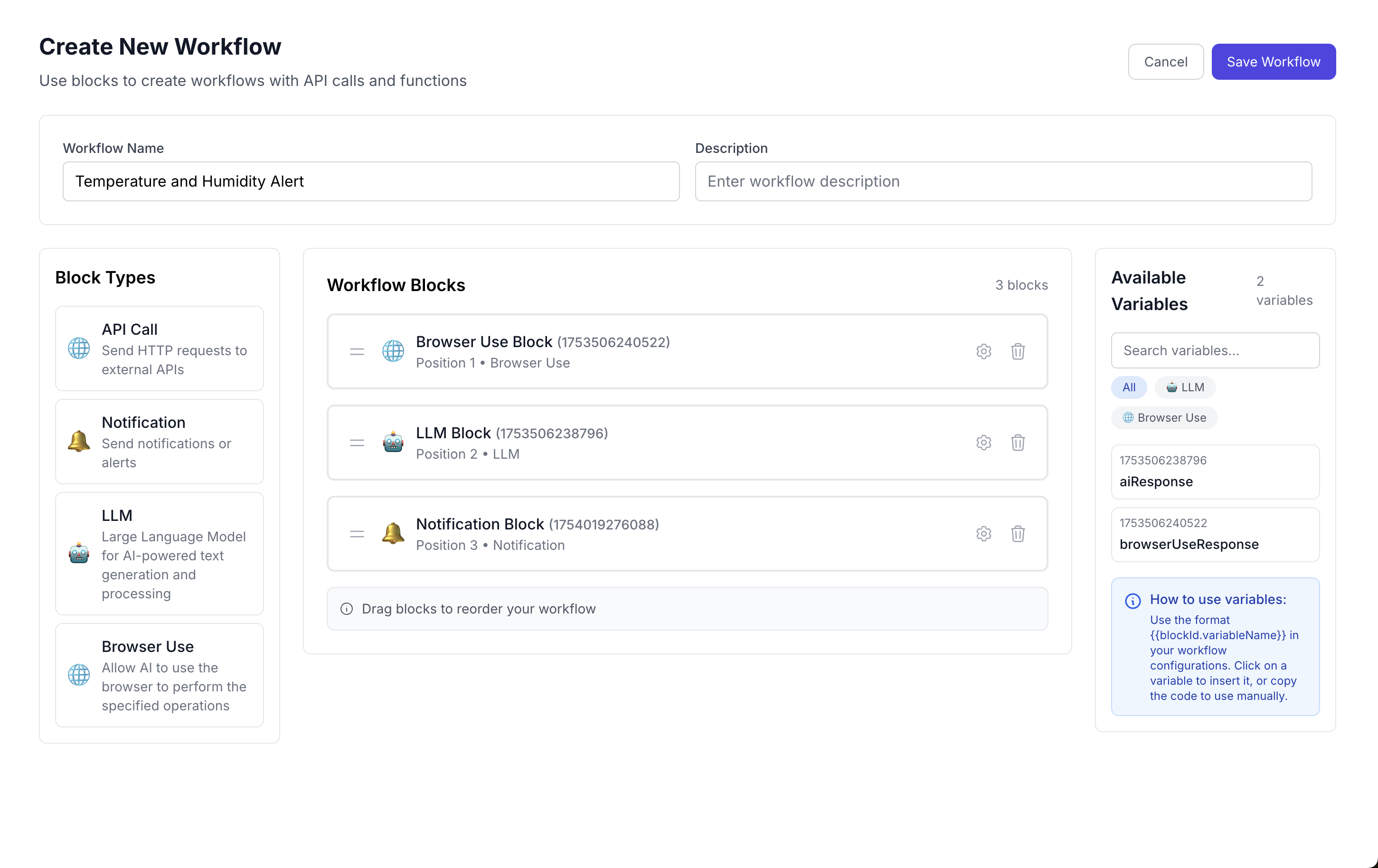Add a Browser Use block from Block Types
The height and width of the screenshot is (868, 1378).
(x=159, y=675)
